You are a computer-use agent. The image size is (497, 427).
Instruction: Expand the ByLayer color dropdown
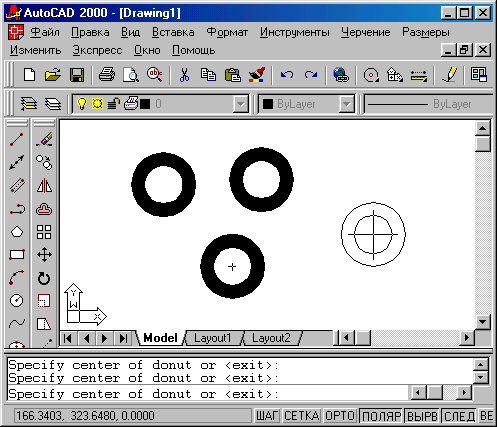click(347, 104)
